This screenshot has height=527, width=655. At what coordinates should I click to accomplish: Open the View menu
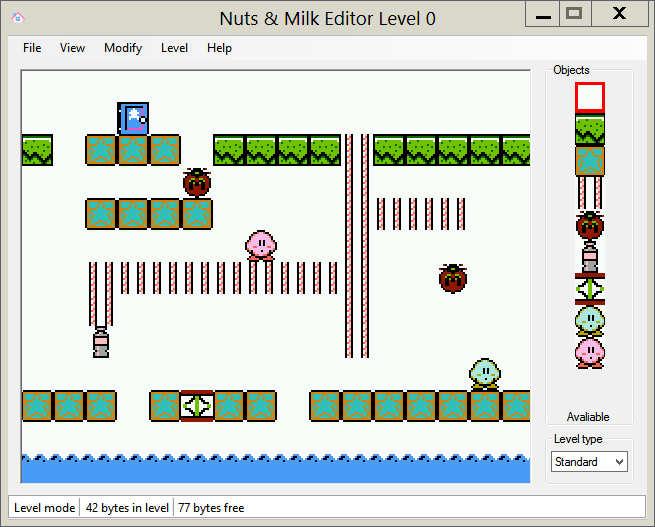click(72, 48)
